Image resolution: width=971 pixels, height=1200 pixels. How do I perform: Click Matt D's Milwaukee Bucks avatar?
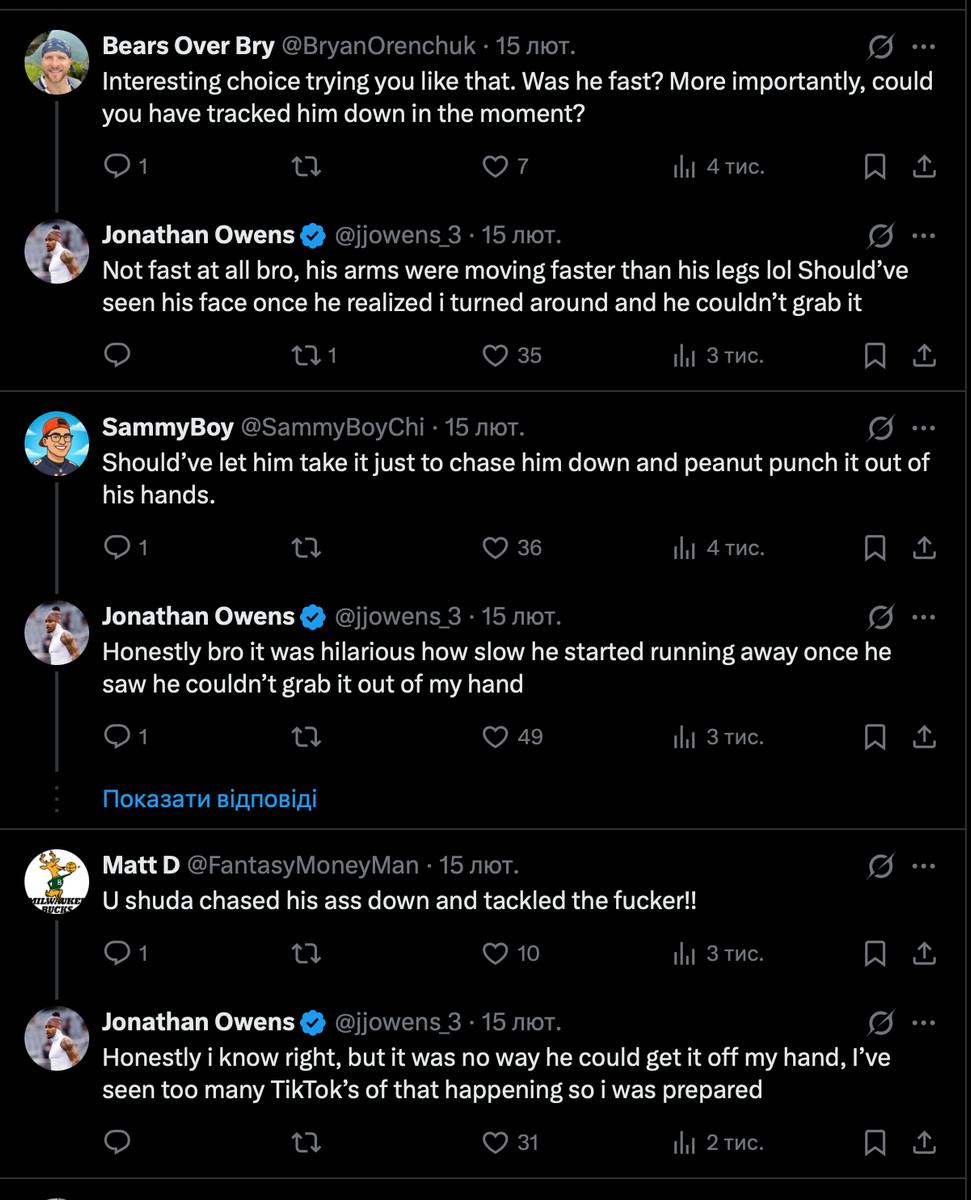tap(56, 881)
